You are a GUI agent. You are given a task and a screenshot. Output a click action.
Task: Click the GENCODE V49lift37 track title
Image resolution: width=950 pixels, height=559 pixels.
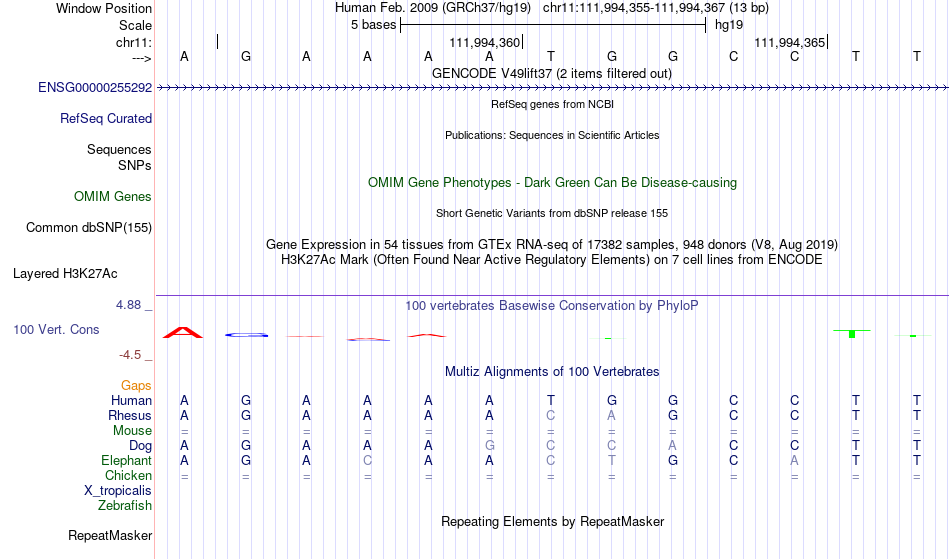click(x=552, y=74)
